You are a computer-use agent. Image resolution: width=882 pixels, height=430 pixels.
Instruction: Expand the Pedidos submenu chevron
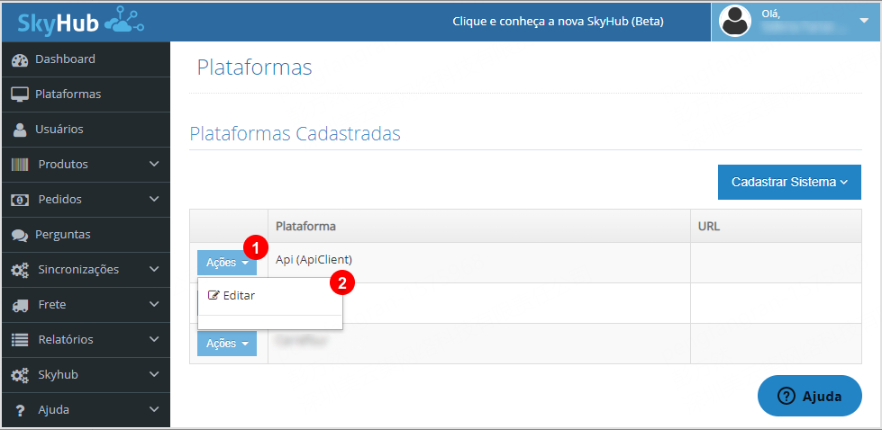(x=155, y=199)
